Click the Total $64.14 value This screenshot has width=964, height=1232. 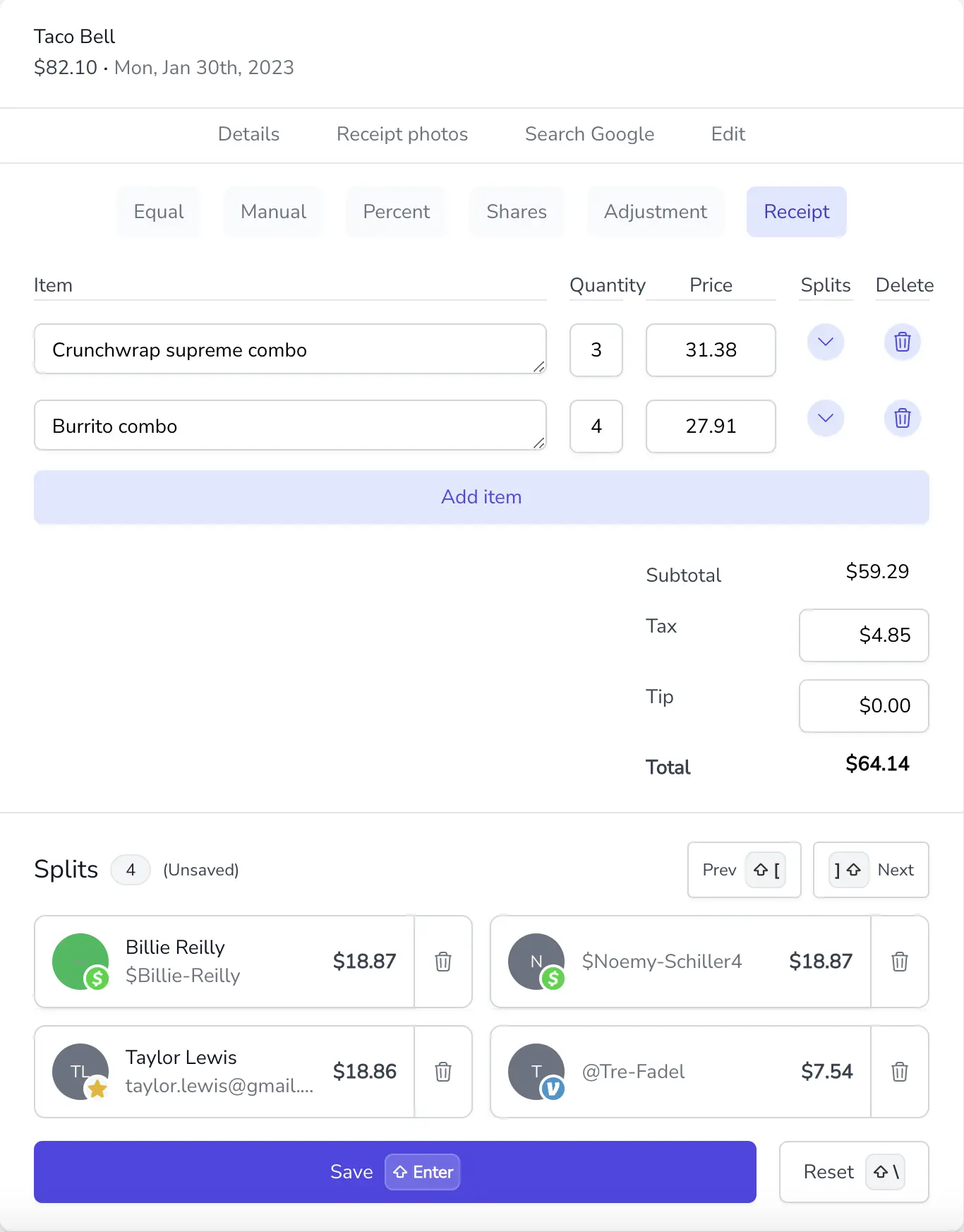[877, 764]
